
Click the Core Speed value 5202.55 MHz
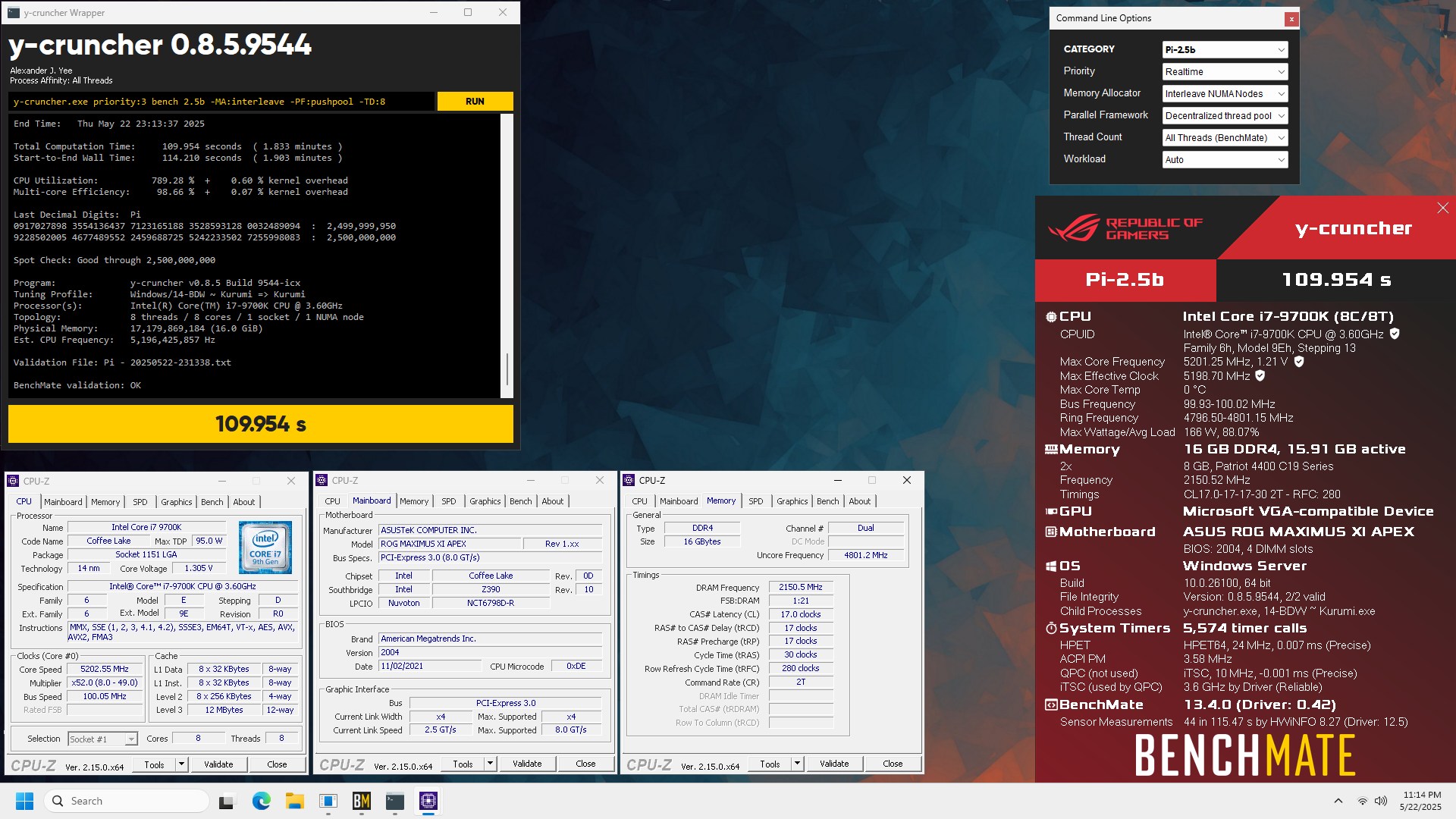point(105,670)
